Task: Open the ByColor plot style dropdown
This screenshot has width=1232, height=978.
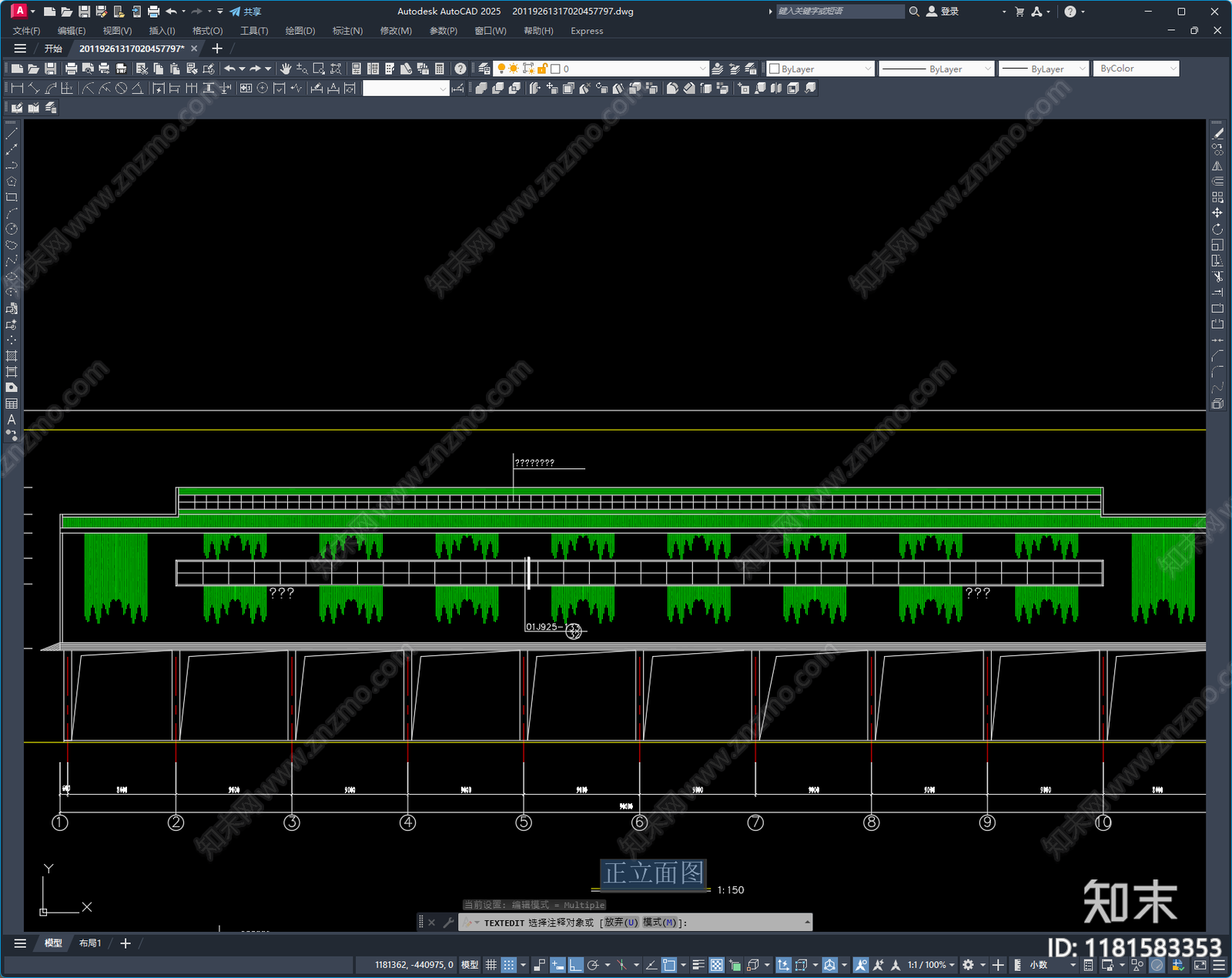Action: tap(1136, 69)
